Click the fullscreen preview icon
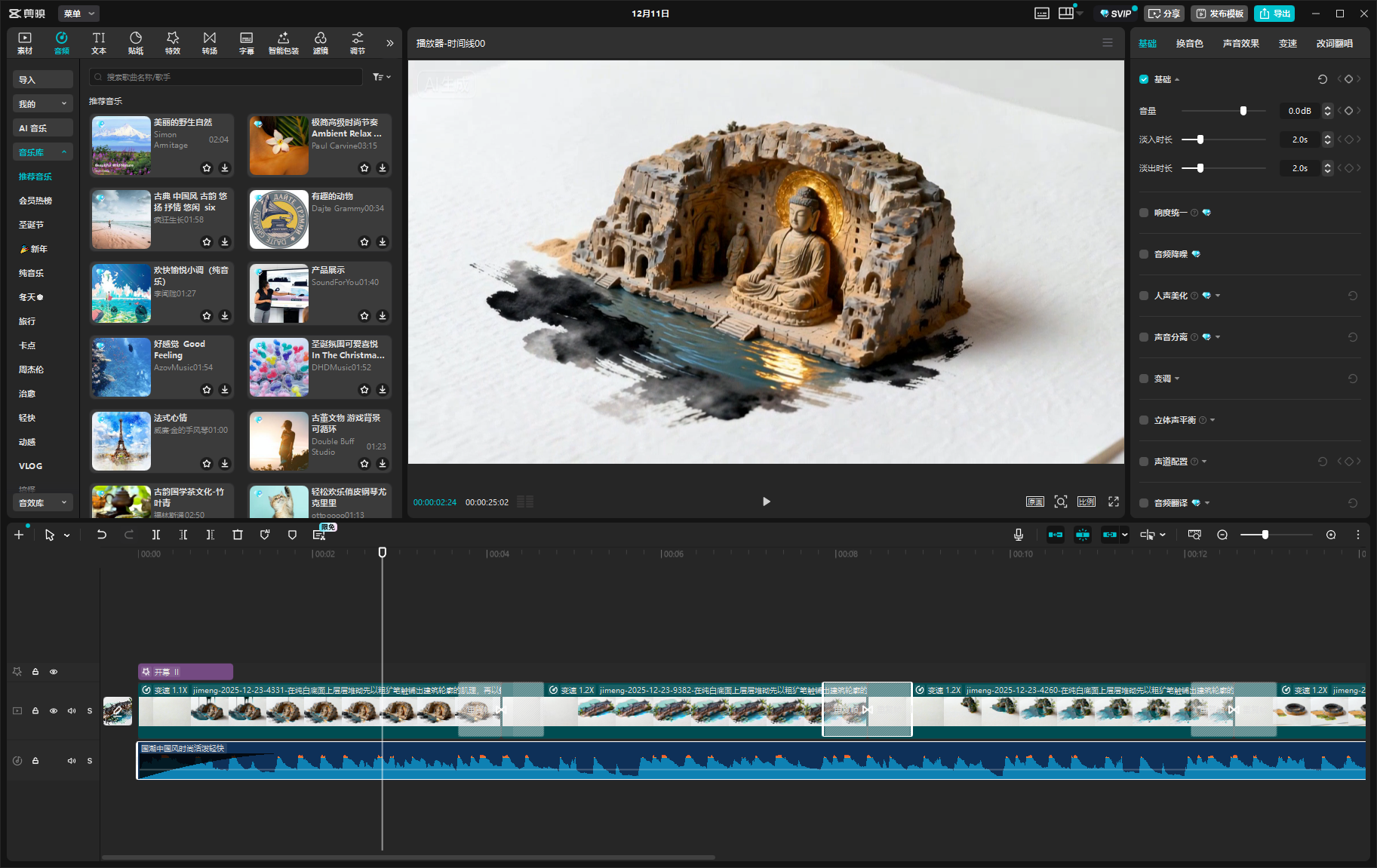This screenshot has width=1377, height=868. click(x=1113, y=501)
